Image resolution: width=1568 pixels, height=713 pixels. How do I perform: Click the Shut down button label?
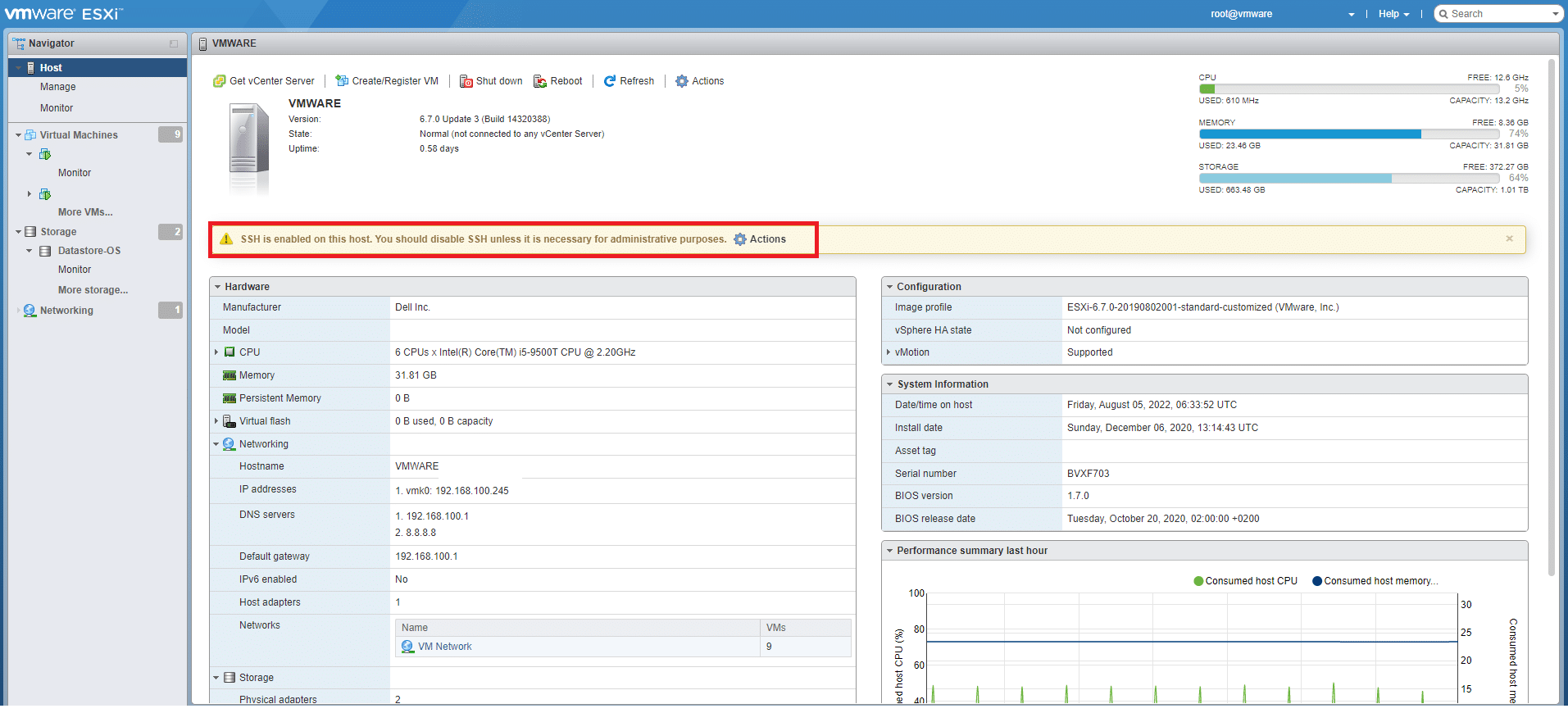pos(499,81)
